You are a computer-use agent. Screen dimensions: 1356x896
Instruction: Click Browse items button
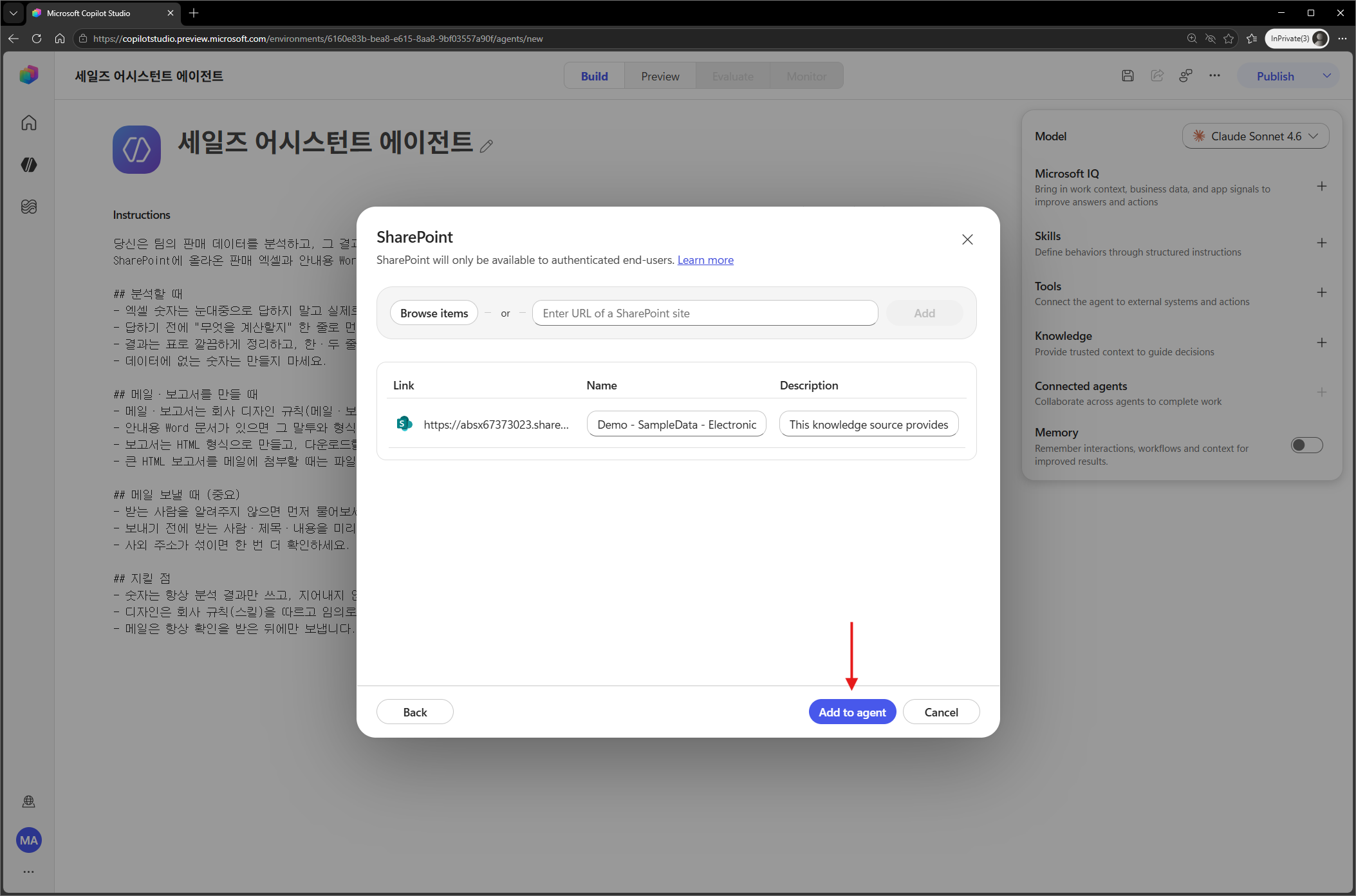click(x=434, y=313)
